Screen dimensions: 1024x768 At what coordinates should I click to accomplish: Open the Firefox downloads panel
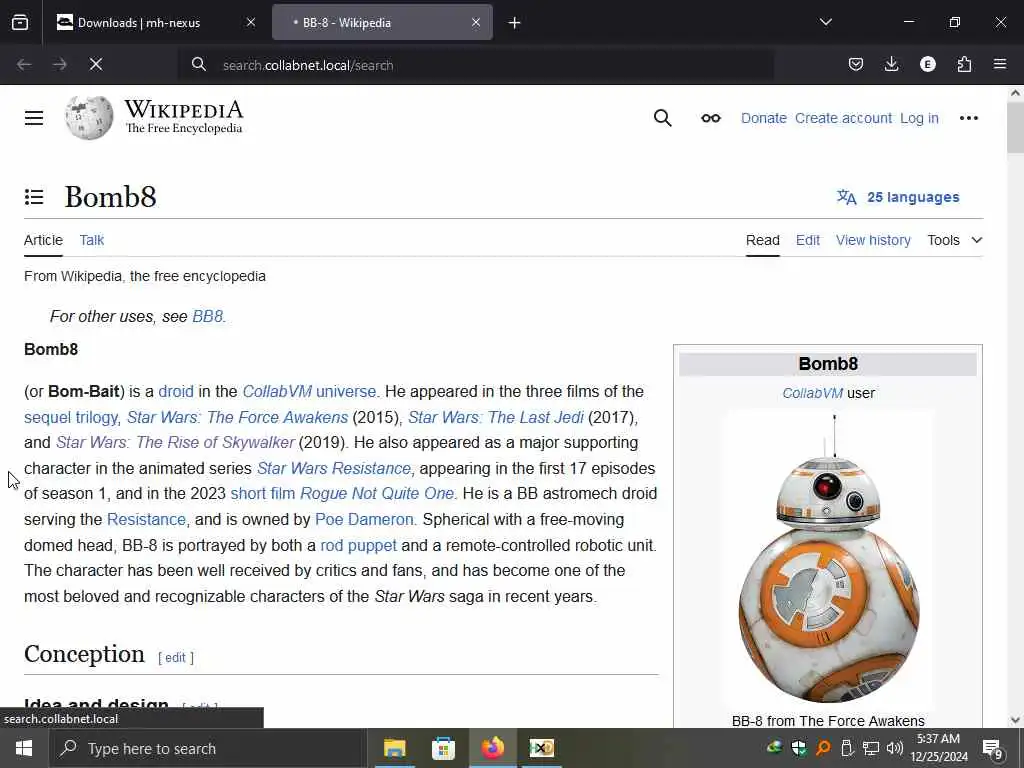[x=891, y=64]
